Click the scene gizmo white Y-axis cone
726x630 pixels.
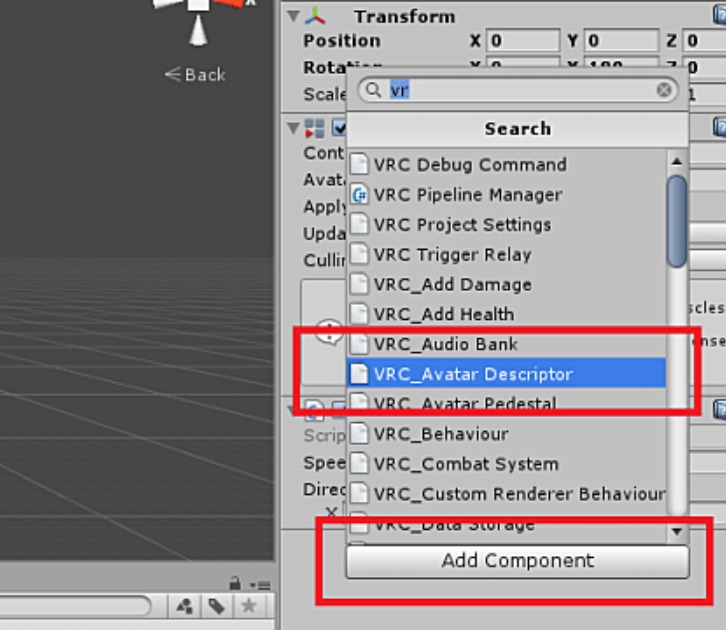coord(198,31)
